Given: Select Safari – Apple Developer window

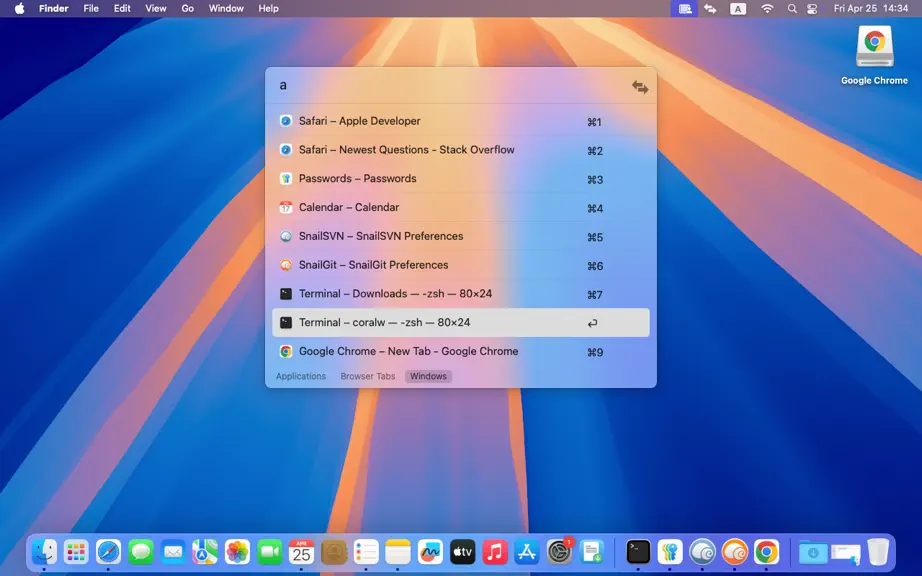Looking at the screenshot, I should click(x=461, y=121).
